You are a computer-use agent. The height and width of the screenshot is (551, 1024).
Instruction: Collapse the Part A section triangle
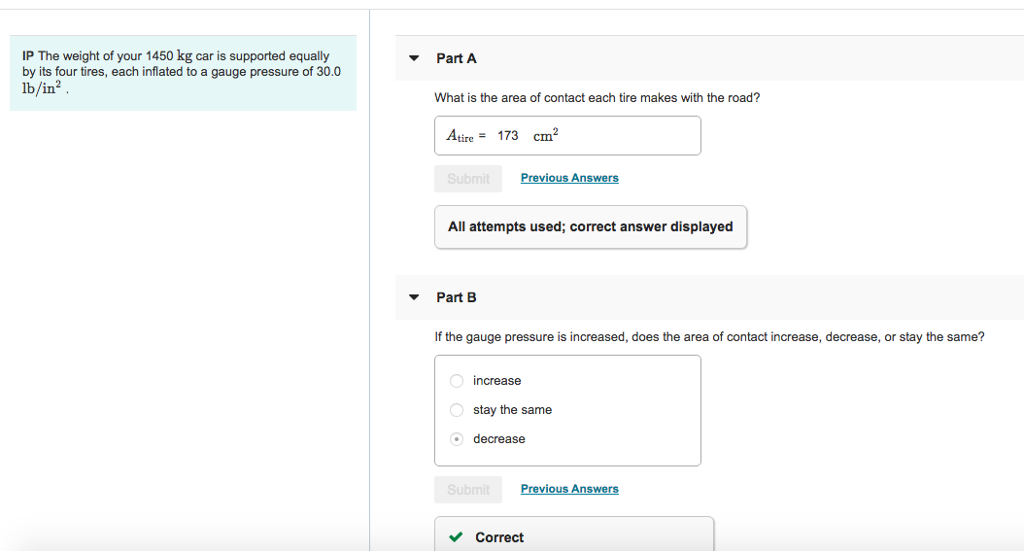coord(414,58)
